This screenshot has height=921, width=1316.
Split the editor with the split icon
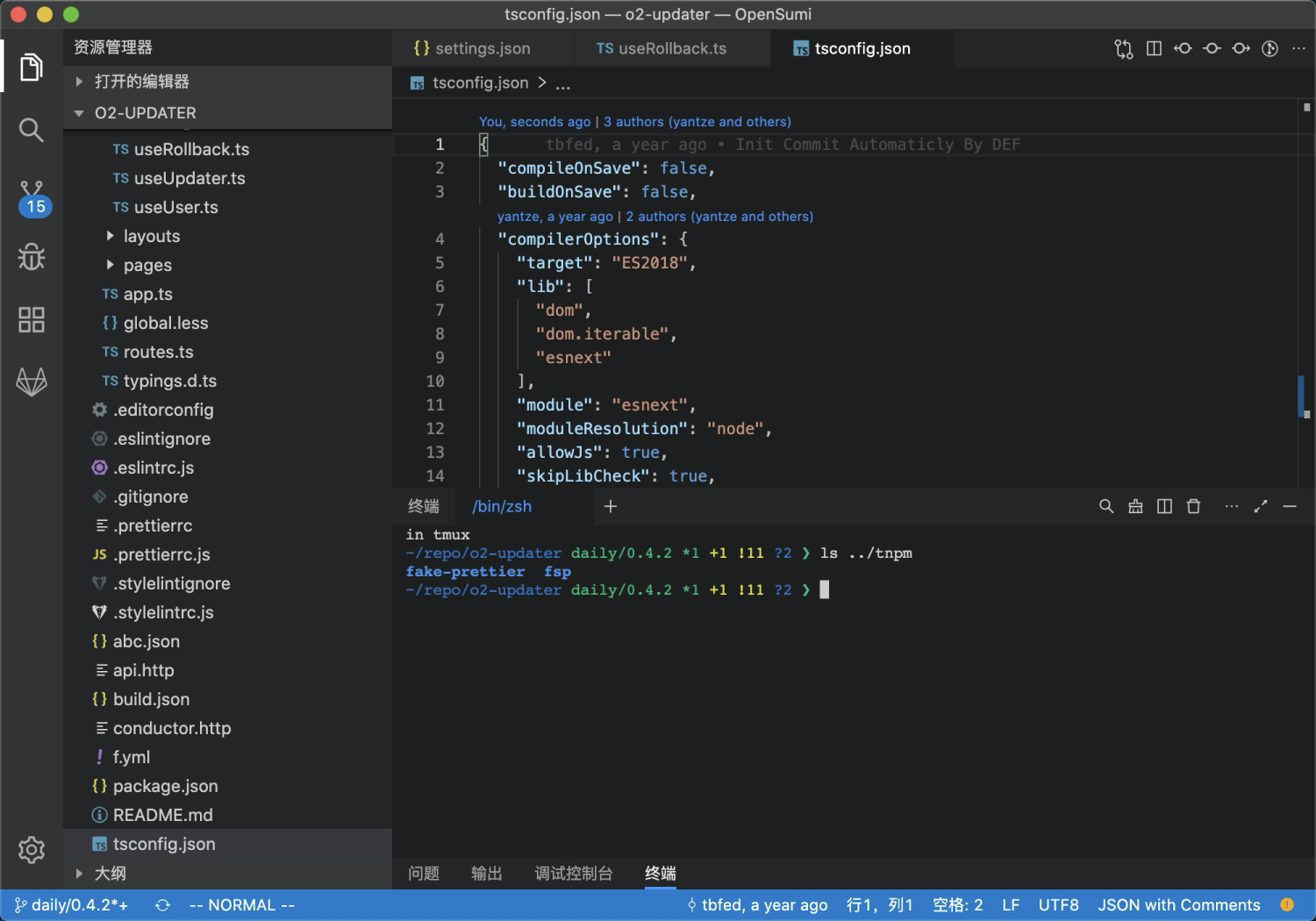1154,48
